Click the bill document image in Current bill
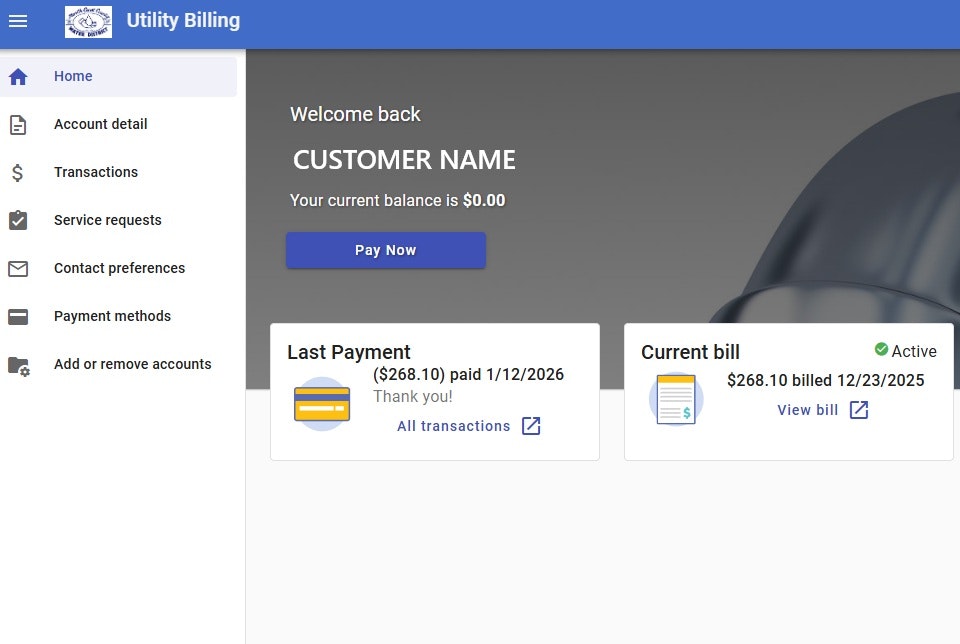Screen dimensions: 960x644 tap(675, 398)
